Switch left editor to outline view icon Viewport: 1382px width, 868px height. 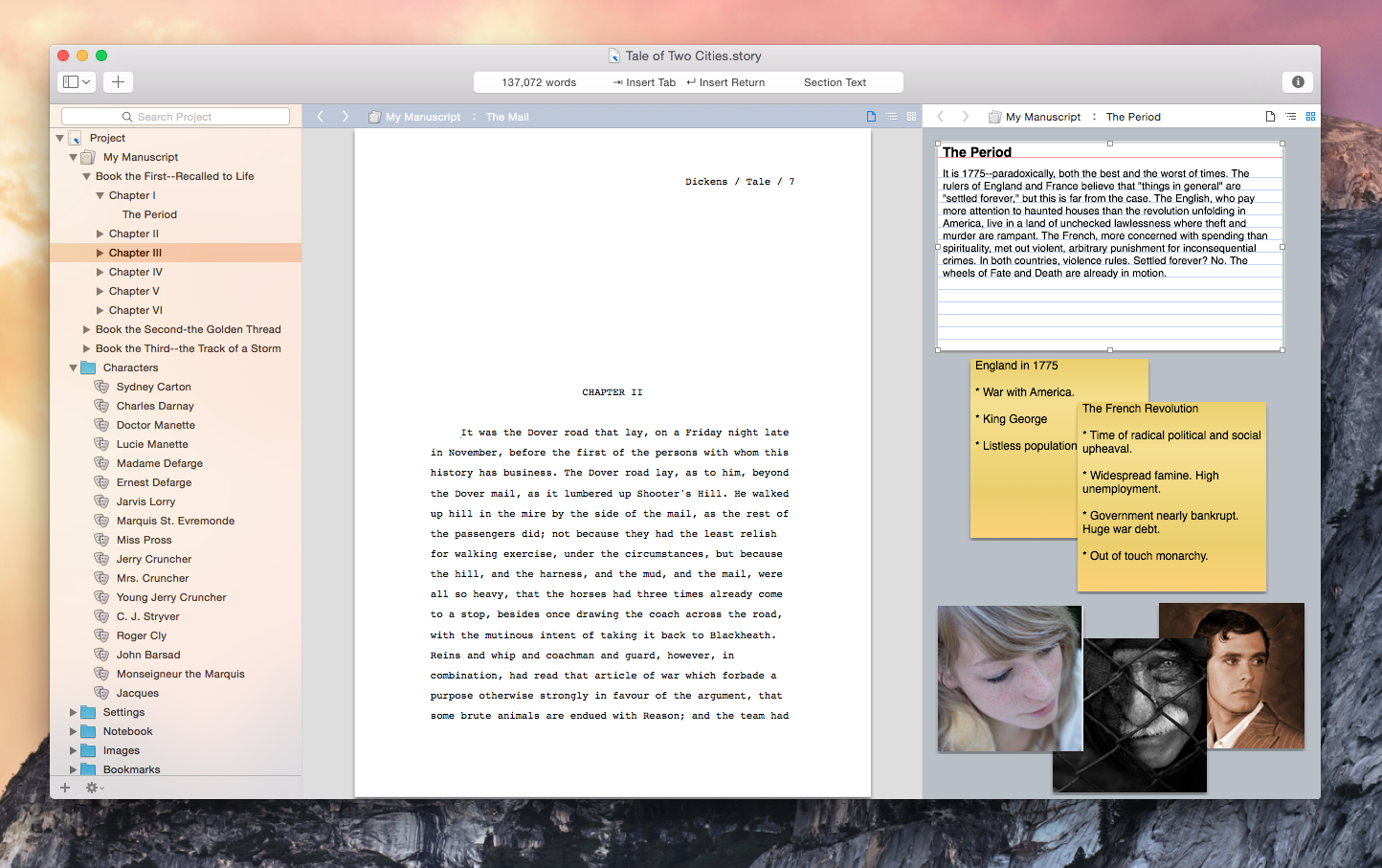[x=892, y=117]
